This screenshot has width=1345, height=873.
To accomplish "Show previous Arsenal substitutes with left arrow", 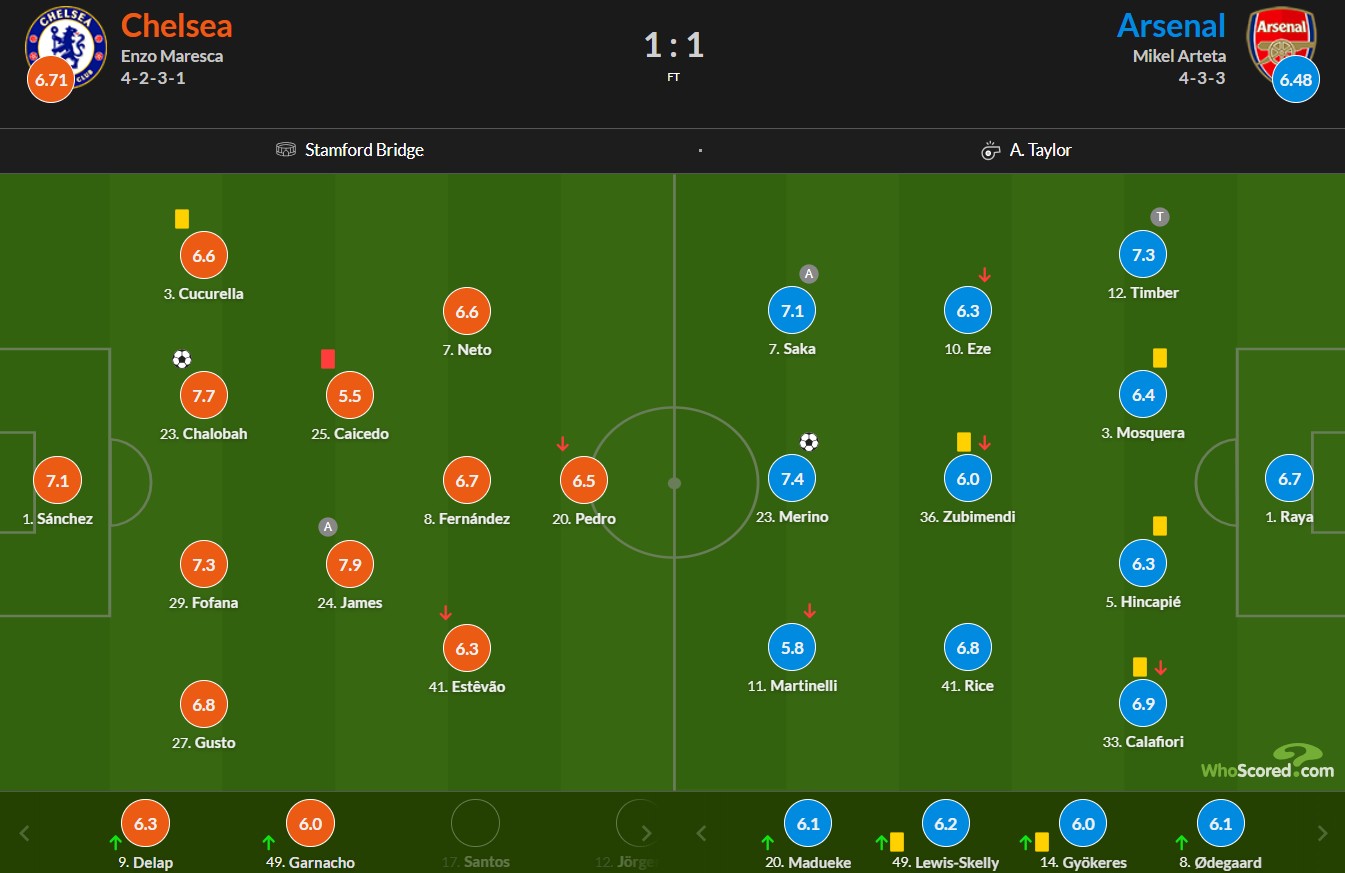I will click(x=702, y=833).
